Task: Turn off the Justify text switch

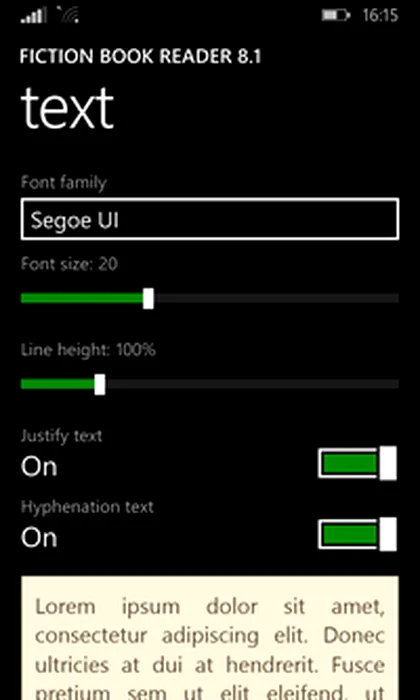Action: 358,463
